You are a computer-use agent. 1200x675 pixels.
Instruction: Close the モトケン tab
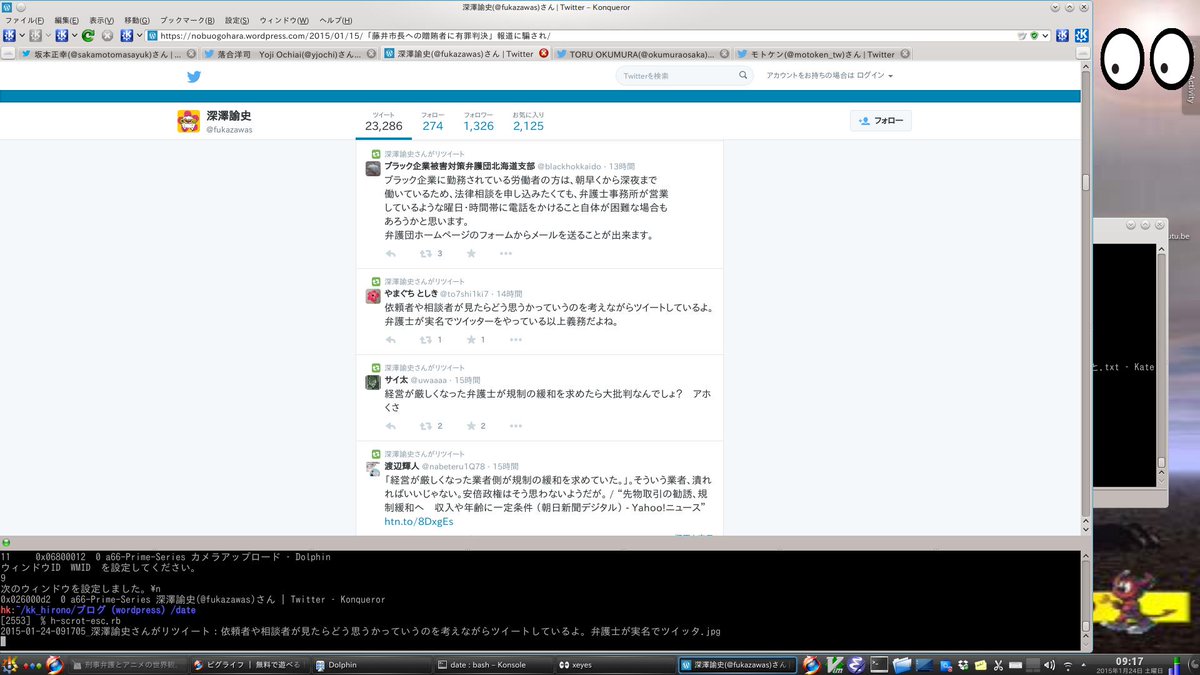(905, 53)
